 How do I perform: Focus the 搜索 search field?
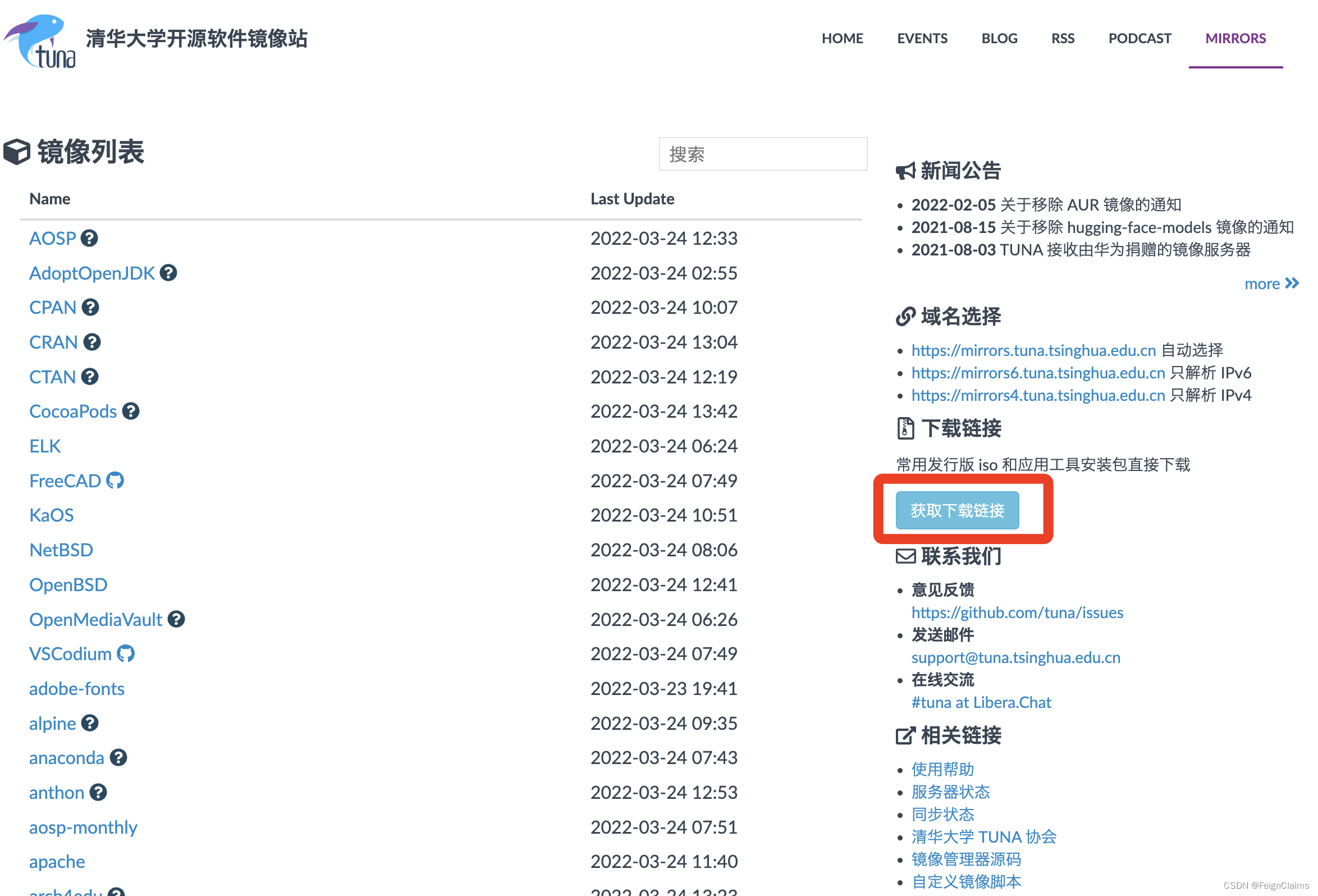point(763,154)
